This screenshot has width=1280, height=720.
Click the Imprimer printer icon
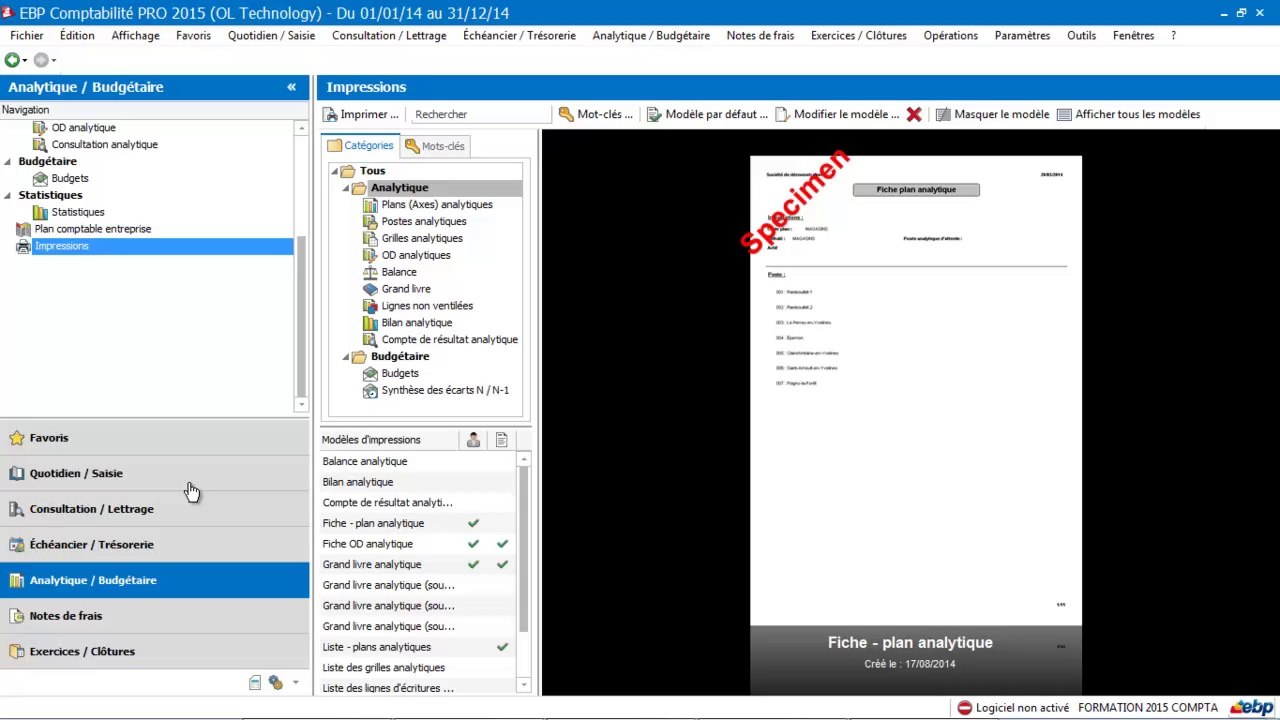pos(330,115)
